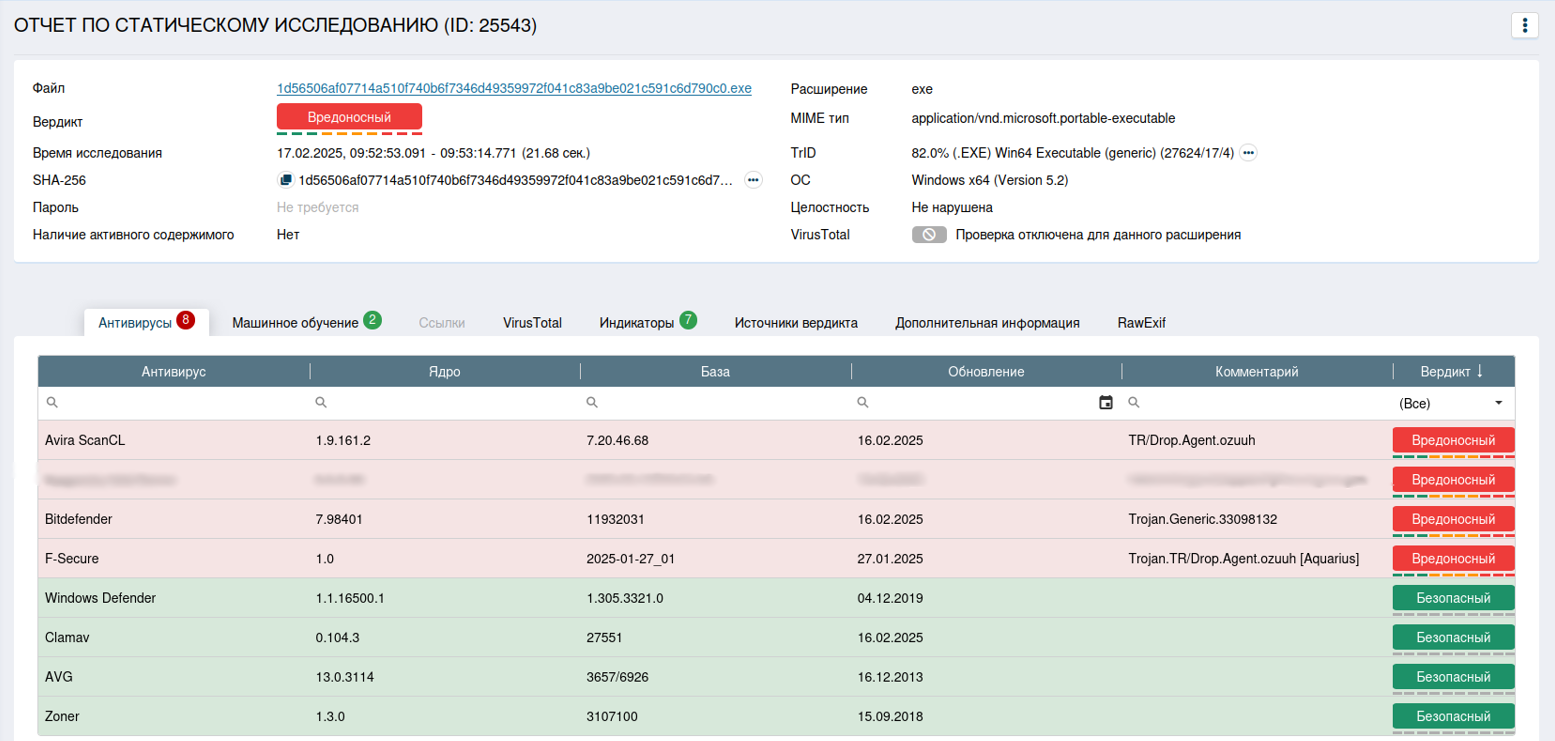Open calendar picker in Обновление filter
This screenshot has height=741, width=1555.
pos(1105,403)
